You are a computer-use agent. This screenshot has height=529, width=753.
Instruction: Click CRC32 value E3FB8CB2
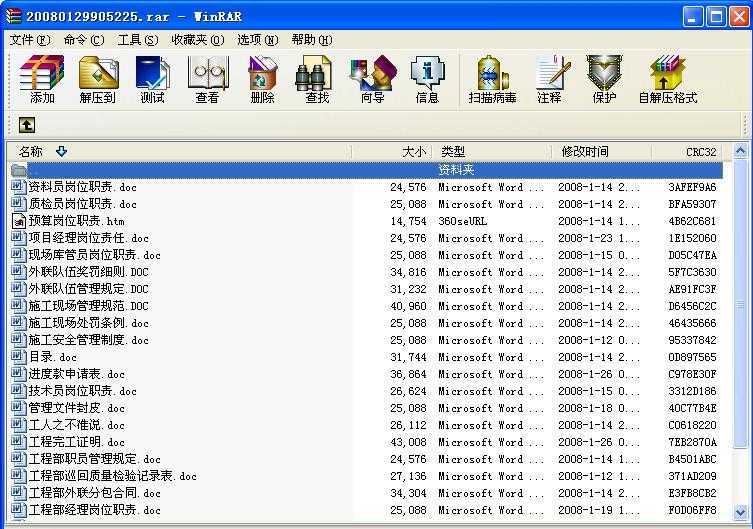(x=692, y=493)
